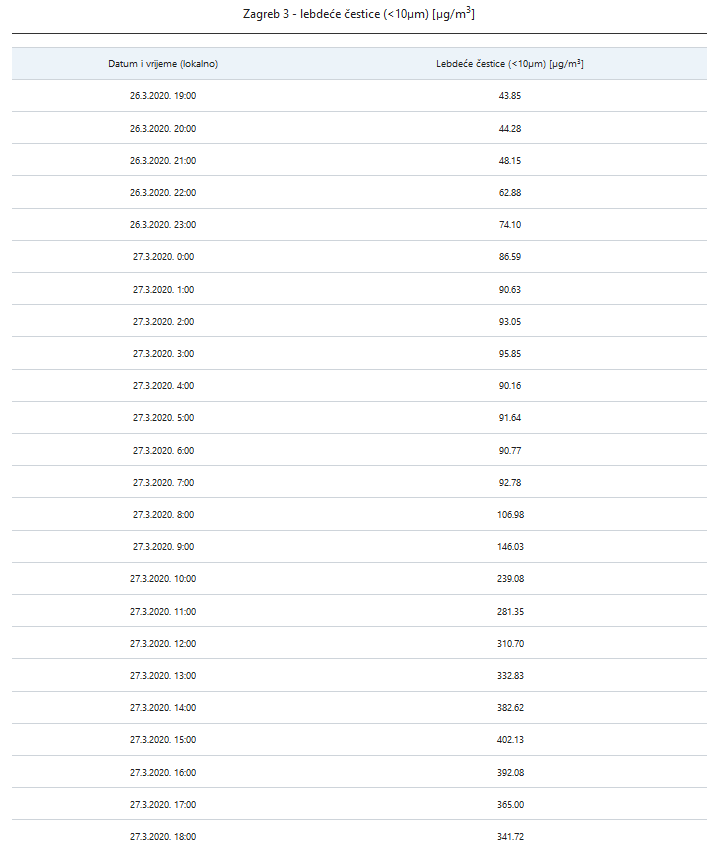Click the value 91.64
This screenshot has height=846, width=728.
(x=510, y=418)
